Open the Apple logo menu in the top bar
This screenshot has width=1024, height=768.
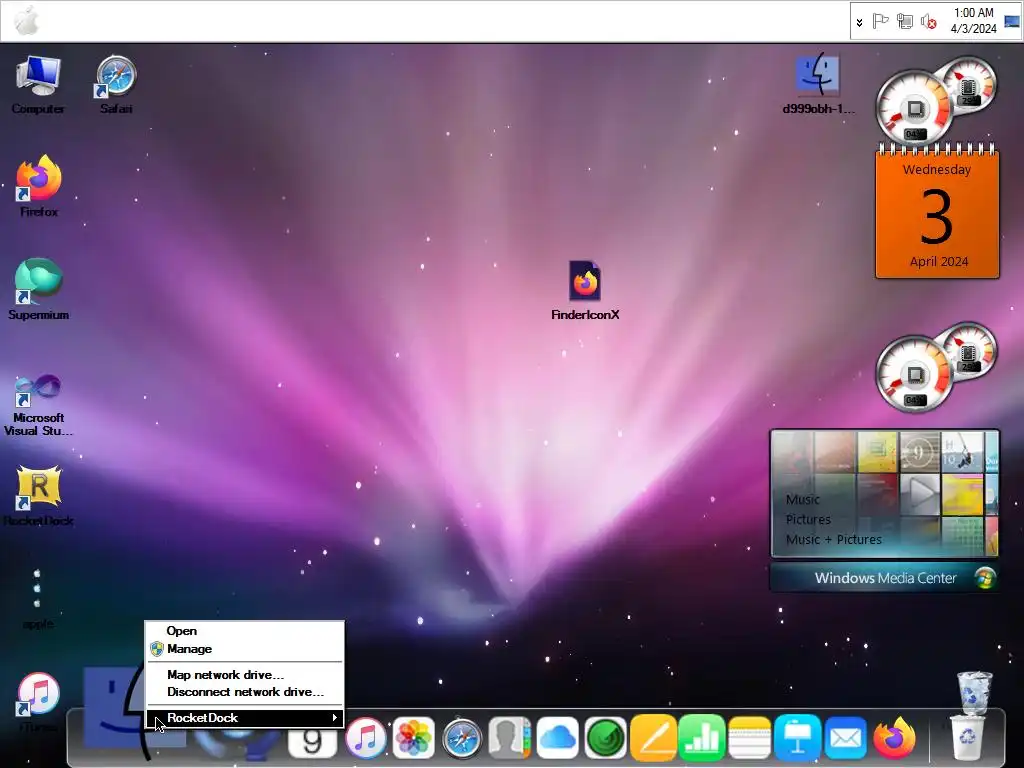point(27,21)
